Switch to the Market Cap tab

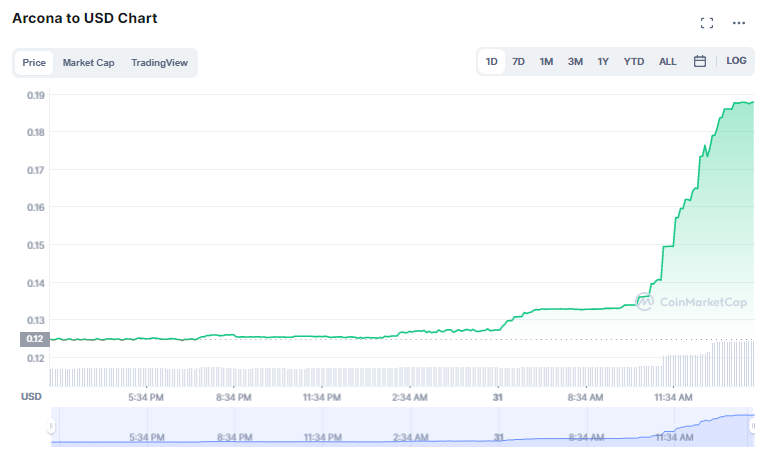coord(88,63)
